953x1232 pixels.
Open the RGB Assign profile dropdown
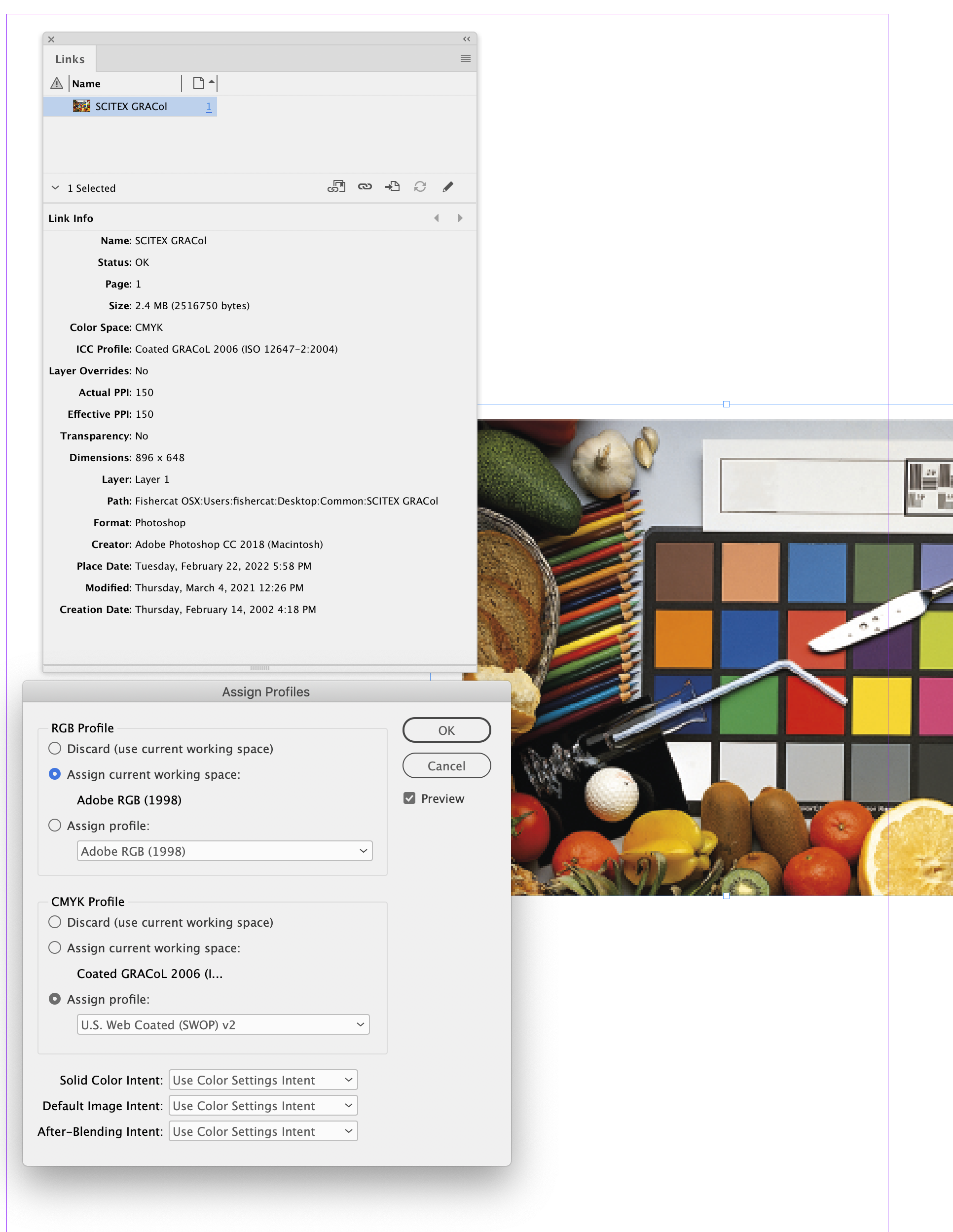[224, 851]
